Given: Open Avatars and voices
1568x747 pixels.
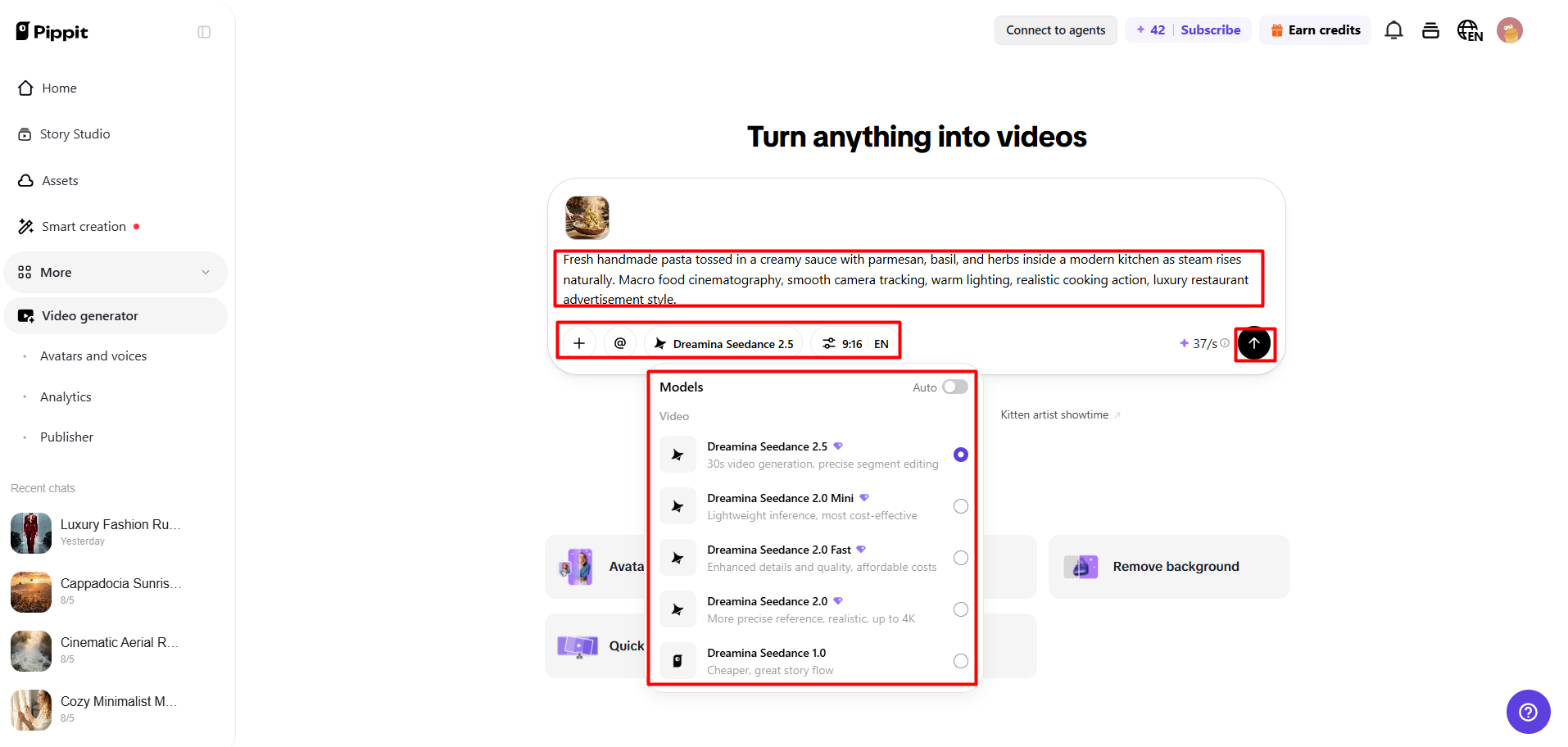Looking at the screenshot, I should click(x=93, y=356).
